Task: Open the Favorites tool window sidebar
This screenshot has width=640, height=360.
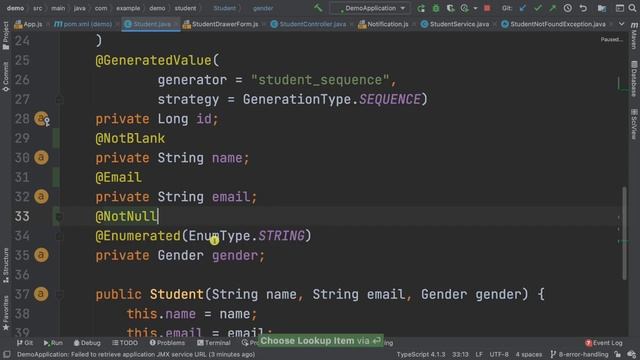Action: point(6,313)
